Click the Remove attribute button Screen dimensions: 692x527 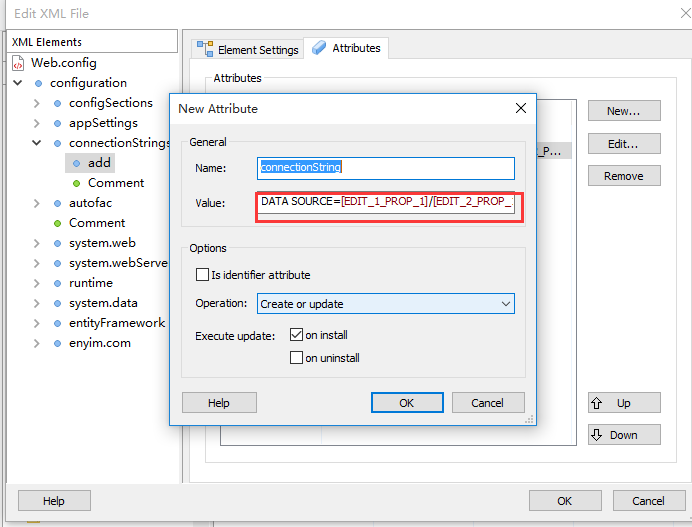click(x=624, y=176)
